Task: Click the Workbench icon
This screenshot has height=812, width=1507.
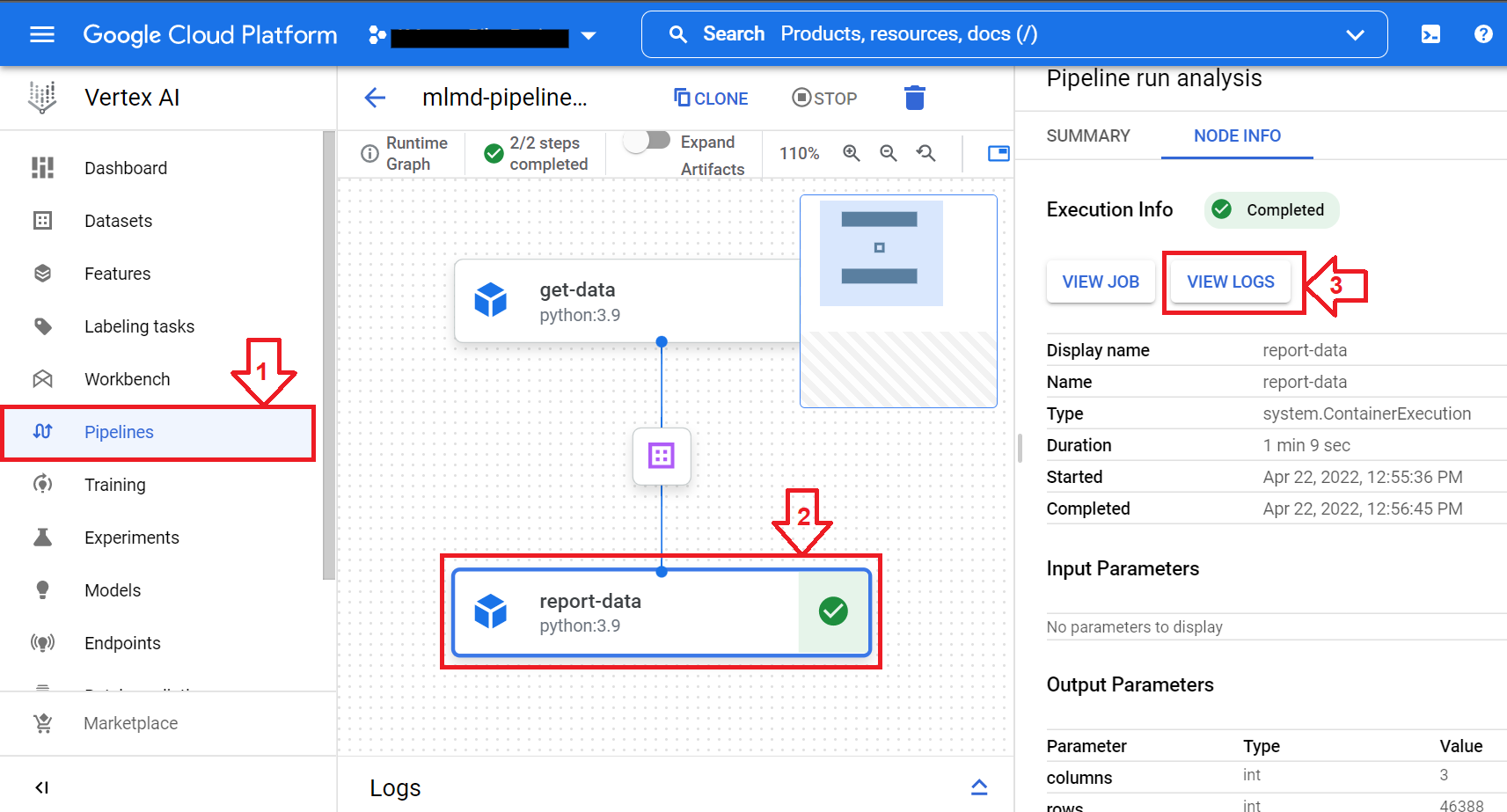Action: click(x=42, y=379)
